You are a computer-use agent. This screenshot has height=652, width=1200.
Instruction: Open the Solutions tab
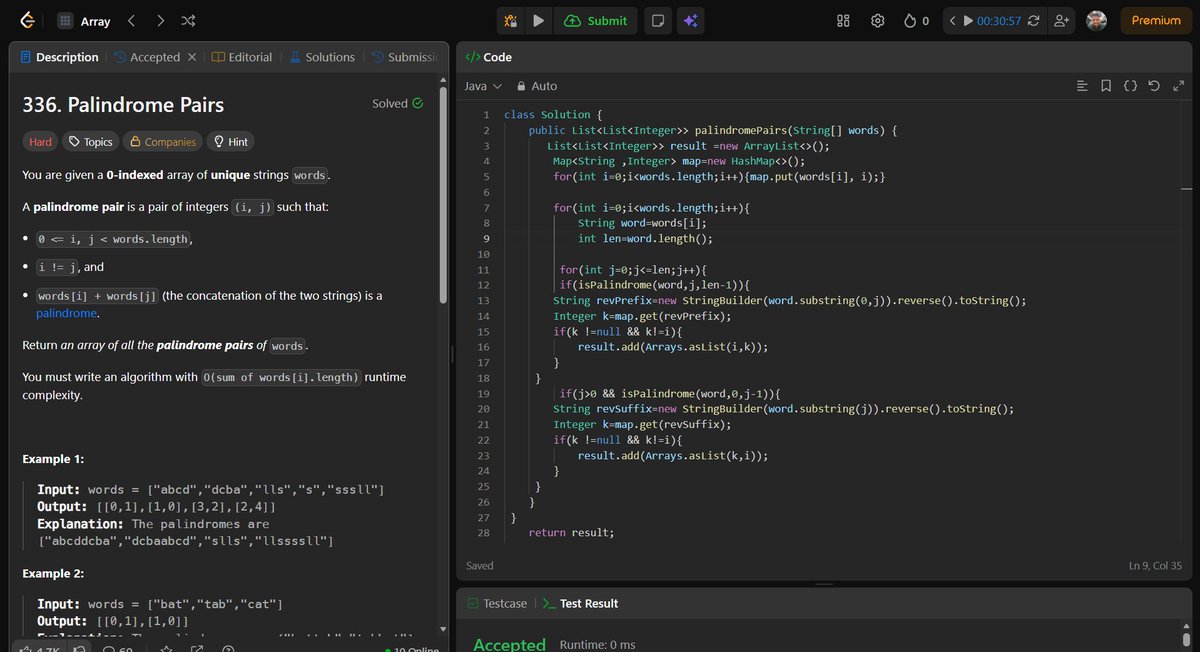322,57
